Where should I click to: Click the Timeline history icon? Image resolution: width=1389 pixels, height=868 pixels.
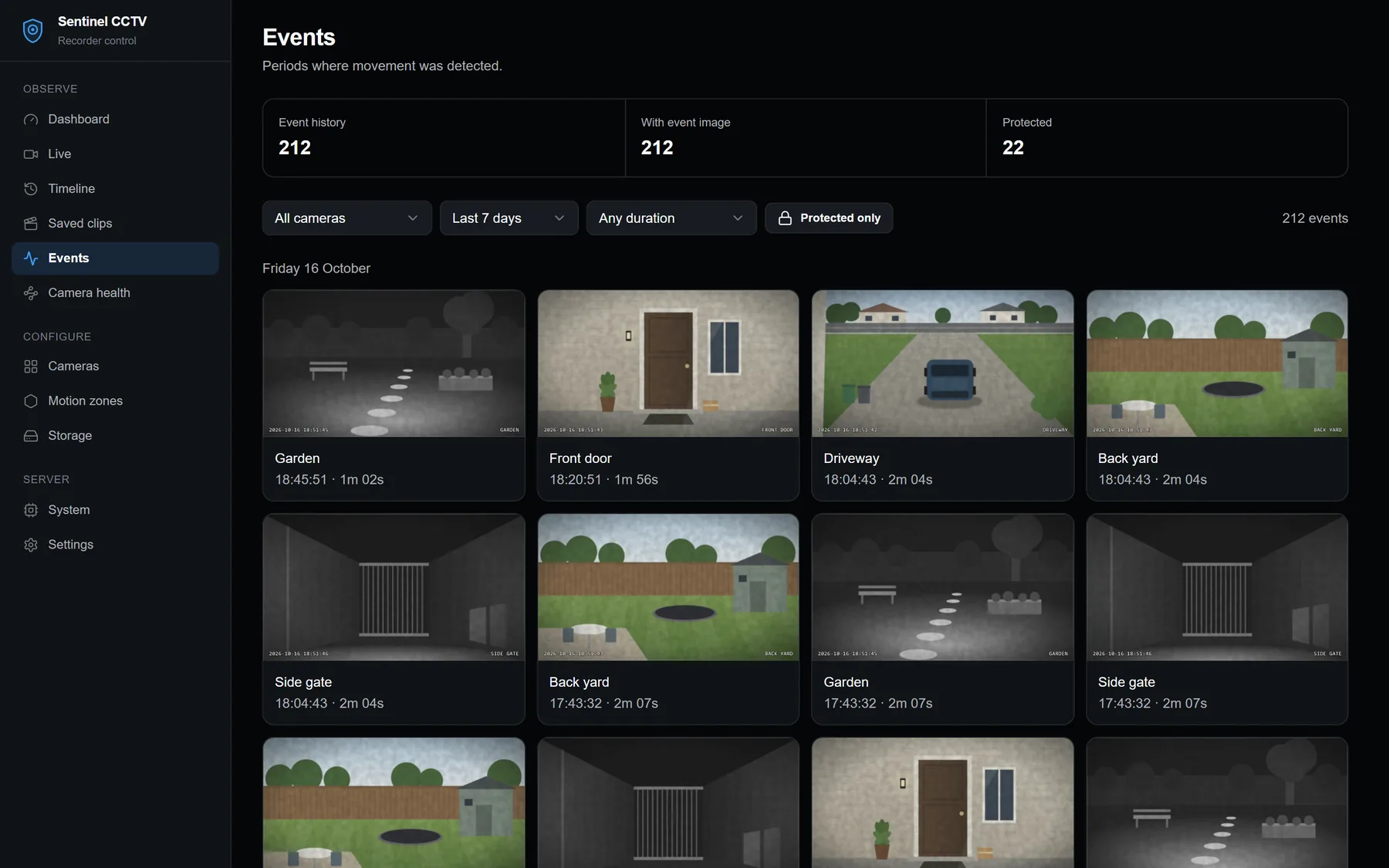31,189
